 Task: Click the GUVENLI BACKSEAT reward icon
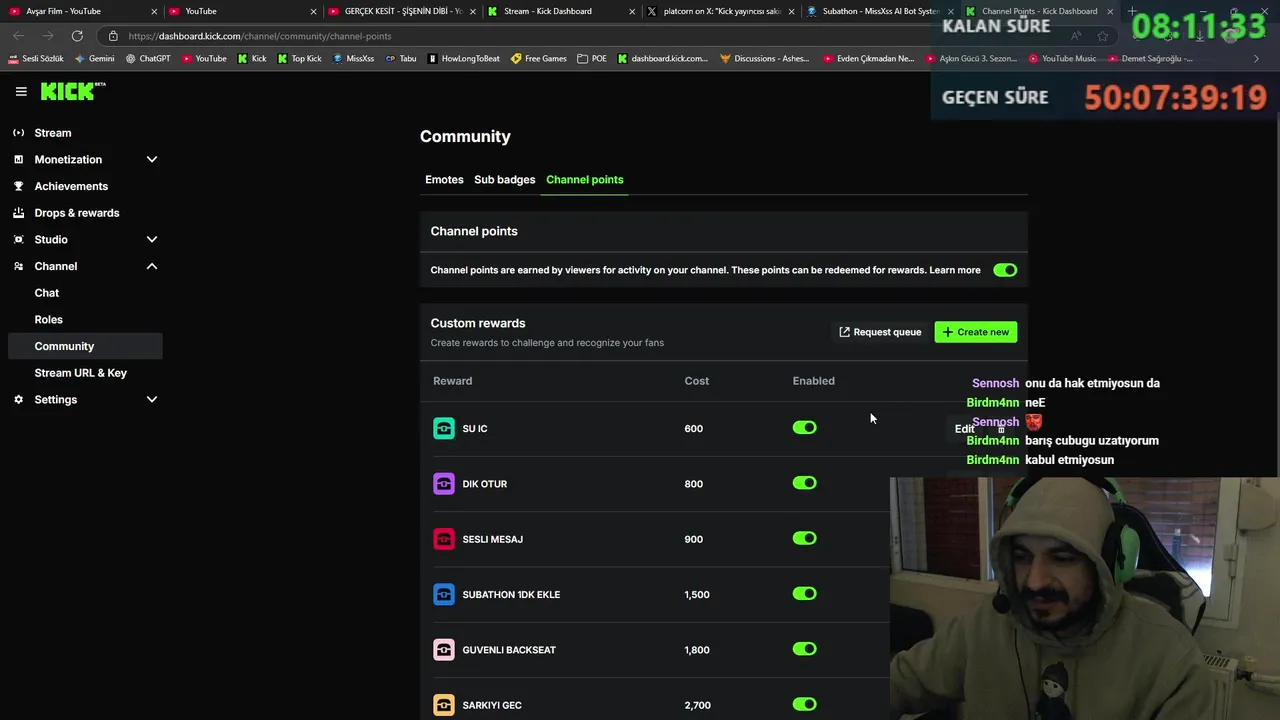443,650
